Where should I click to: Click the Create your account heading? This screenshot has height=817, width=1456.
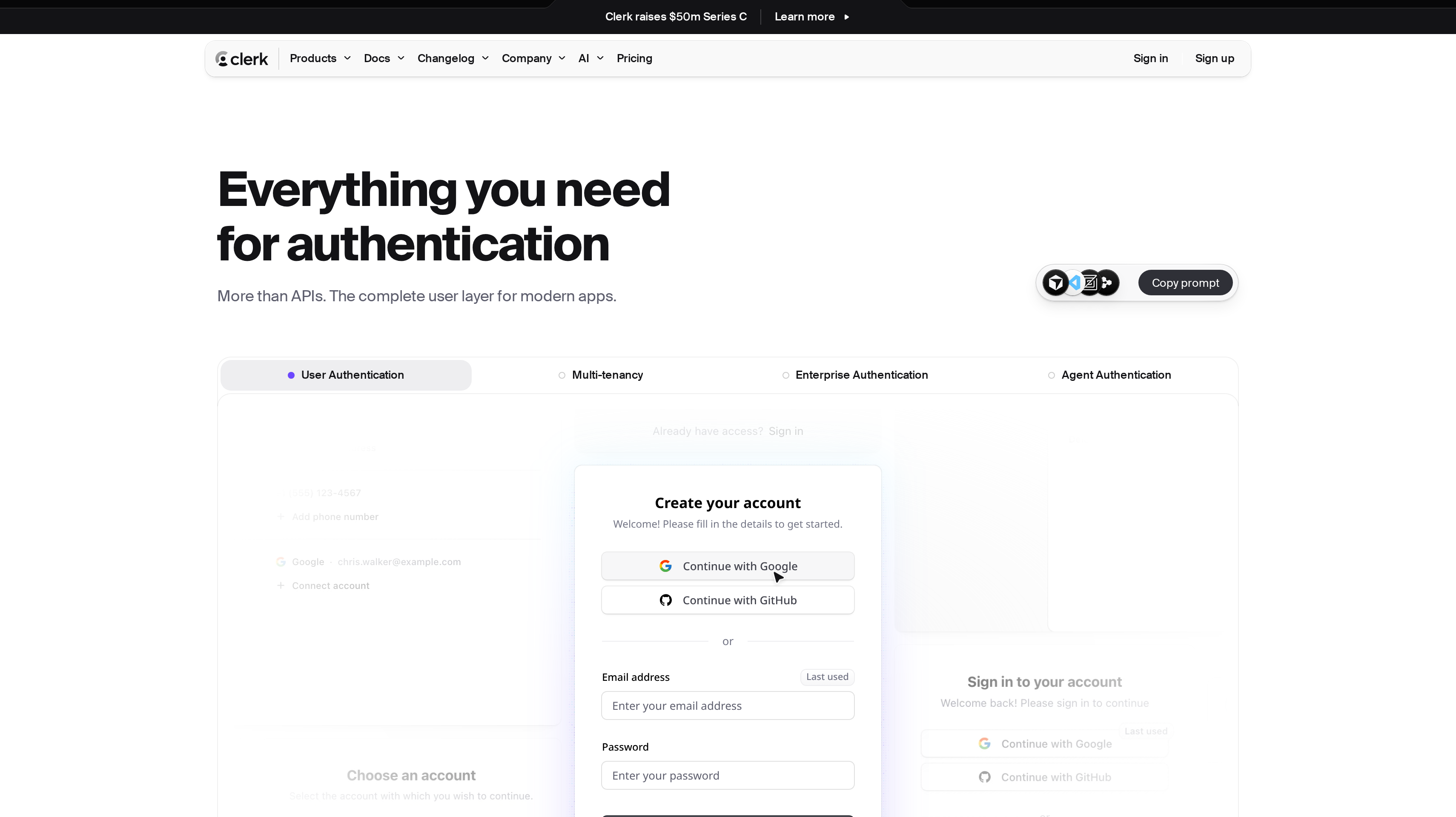(728, 503)
